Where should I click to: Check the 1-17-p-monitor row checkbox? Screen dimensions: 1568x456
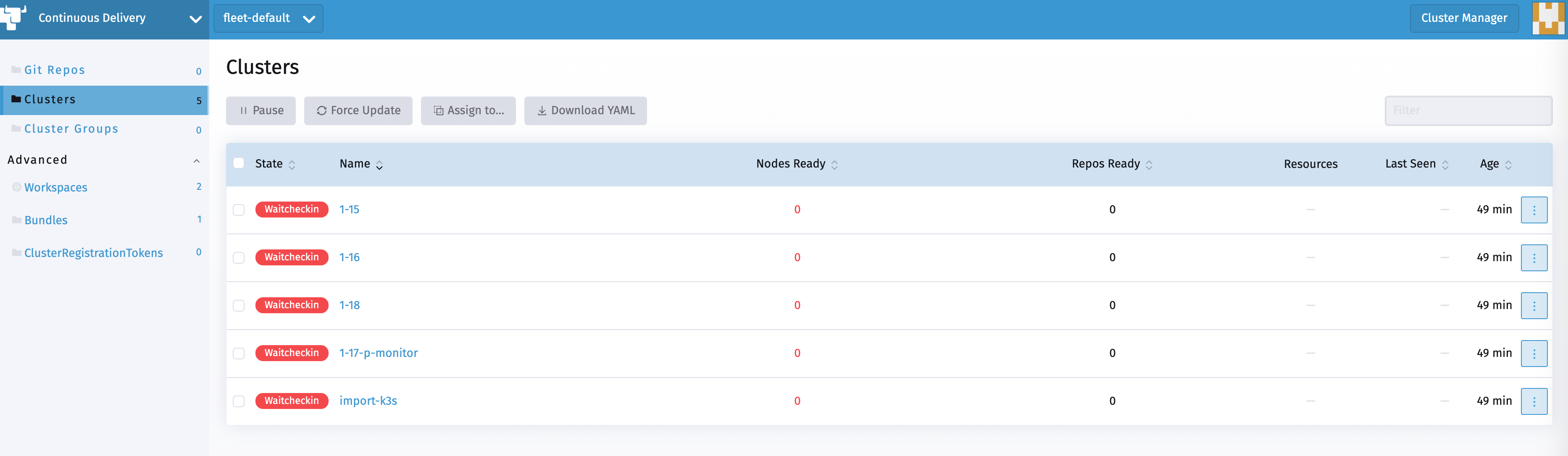coord(239,353)
